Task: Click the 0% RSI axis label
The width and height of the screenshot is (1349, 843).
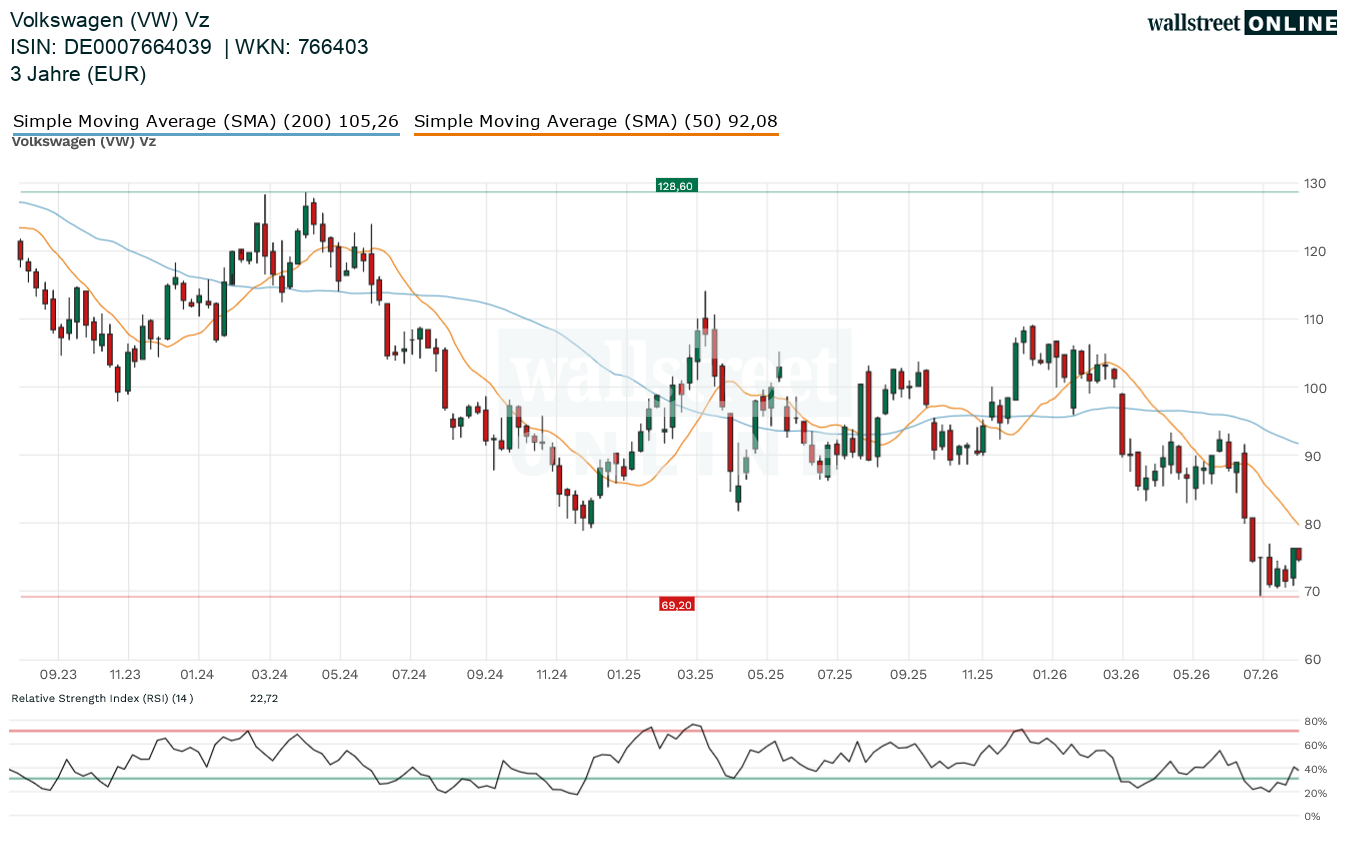Action: coord(1312,817)
